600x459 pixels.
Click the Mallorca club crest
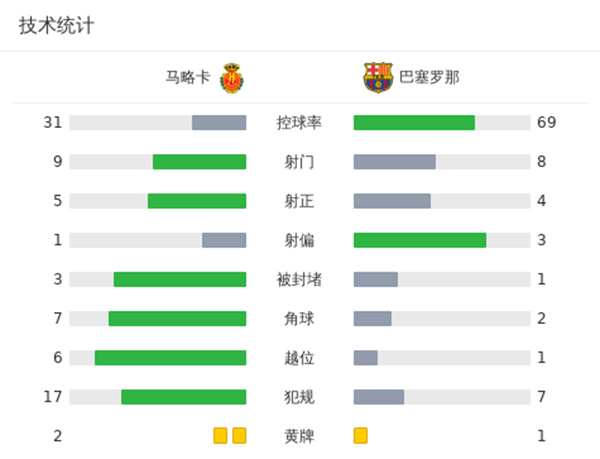point(232,77)
